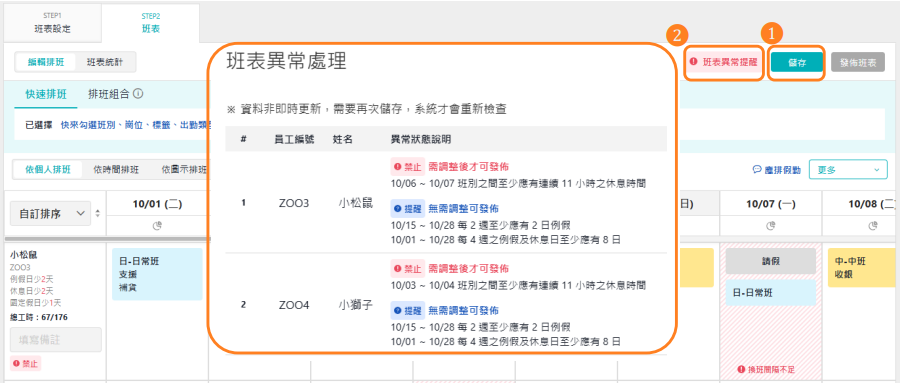Open the STEP1 班表設定 tab

pyautogui.click(x=52, y=22)
